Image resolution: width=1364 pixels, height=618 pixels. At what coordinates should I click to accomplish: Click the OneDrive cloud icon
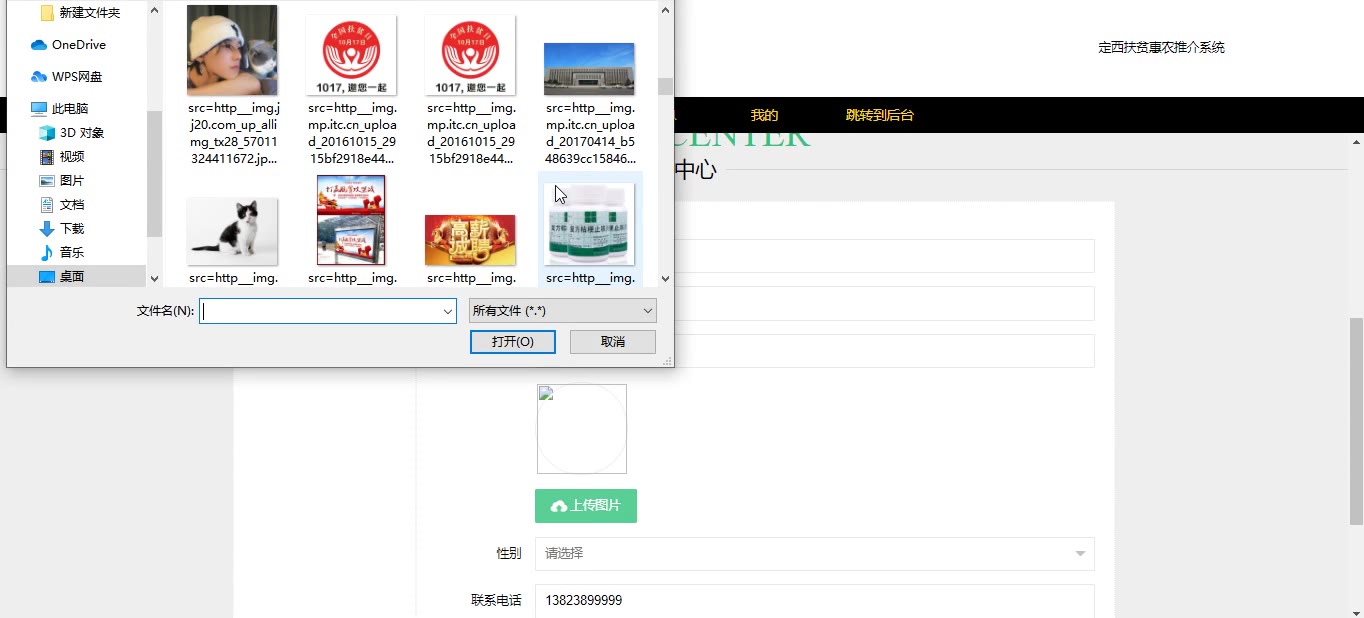(39, 45)
